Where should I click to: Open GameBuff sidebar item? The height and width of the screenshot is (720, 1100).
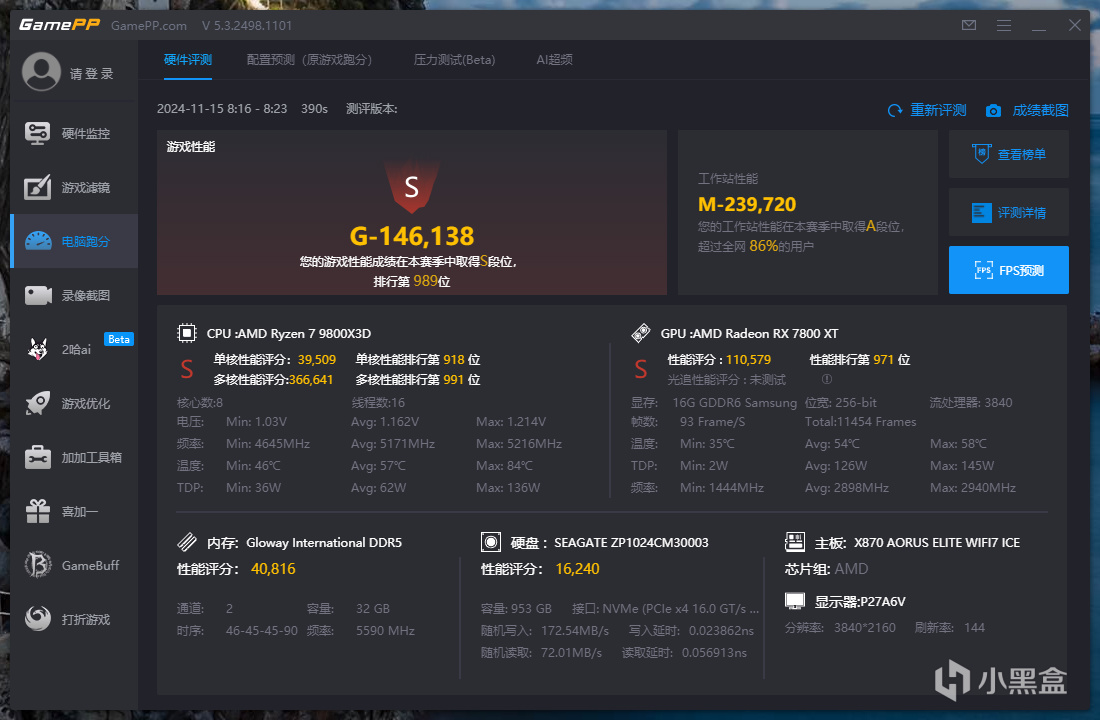click(x=74, y=566)
